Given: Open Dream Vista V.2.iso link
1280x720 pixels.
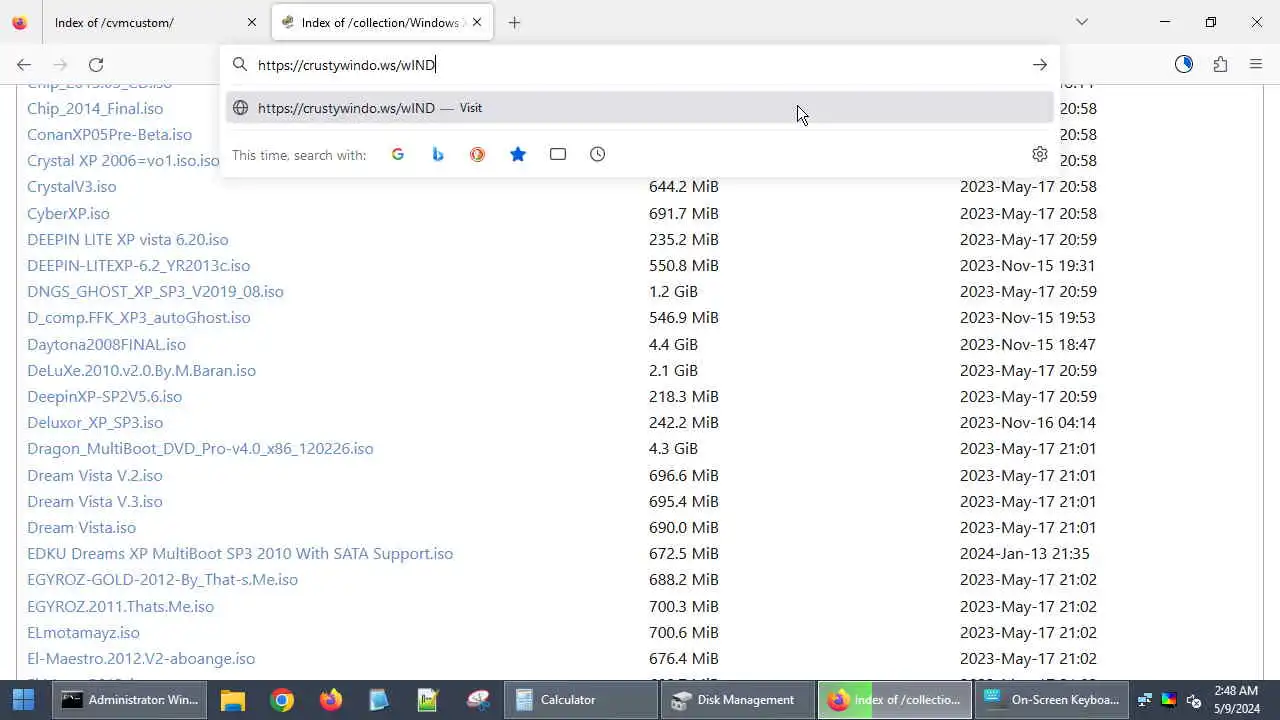Looking at the screenshot, I should 95,475.
